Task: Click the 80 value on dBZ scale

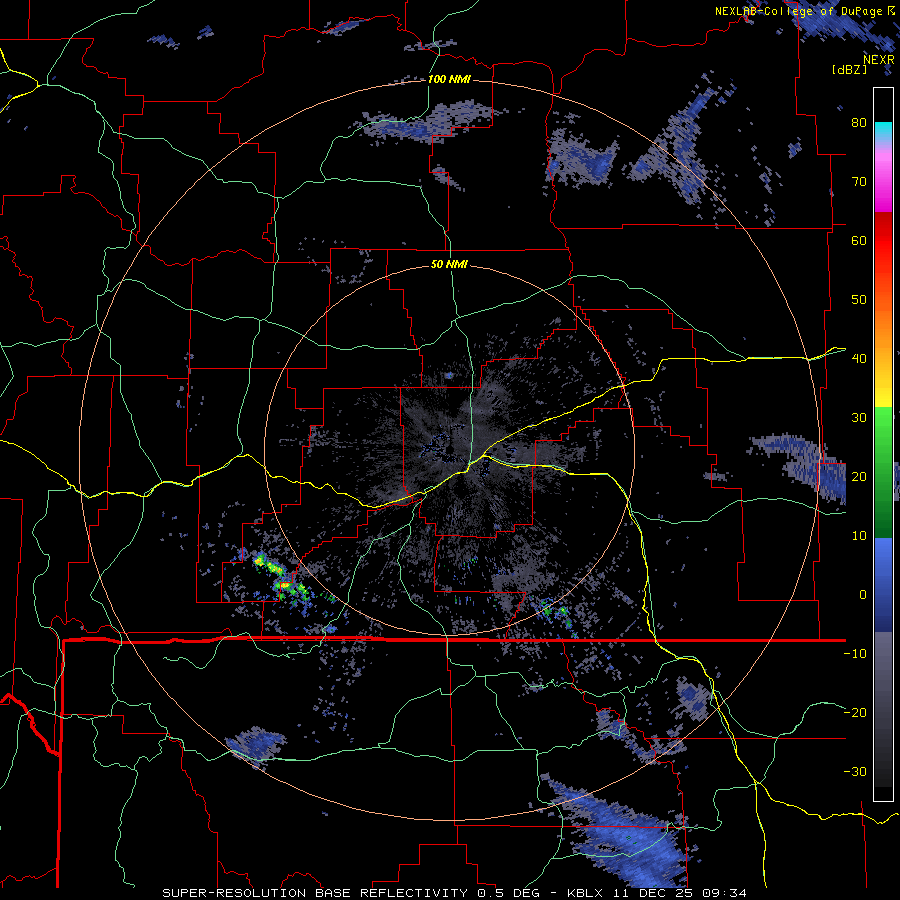Action: click(x=859, y=122)
